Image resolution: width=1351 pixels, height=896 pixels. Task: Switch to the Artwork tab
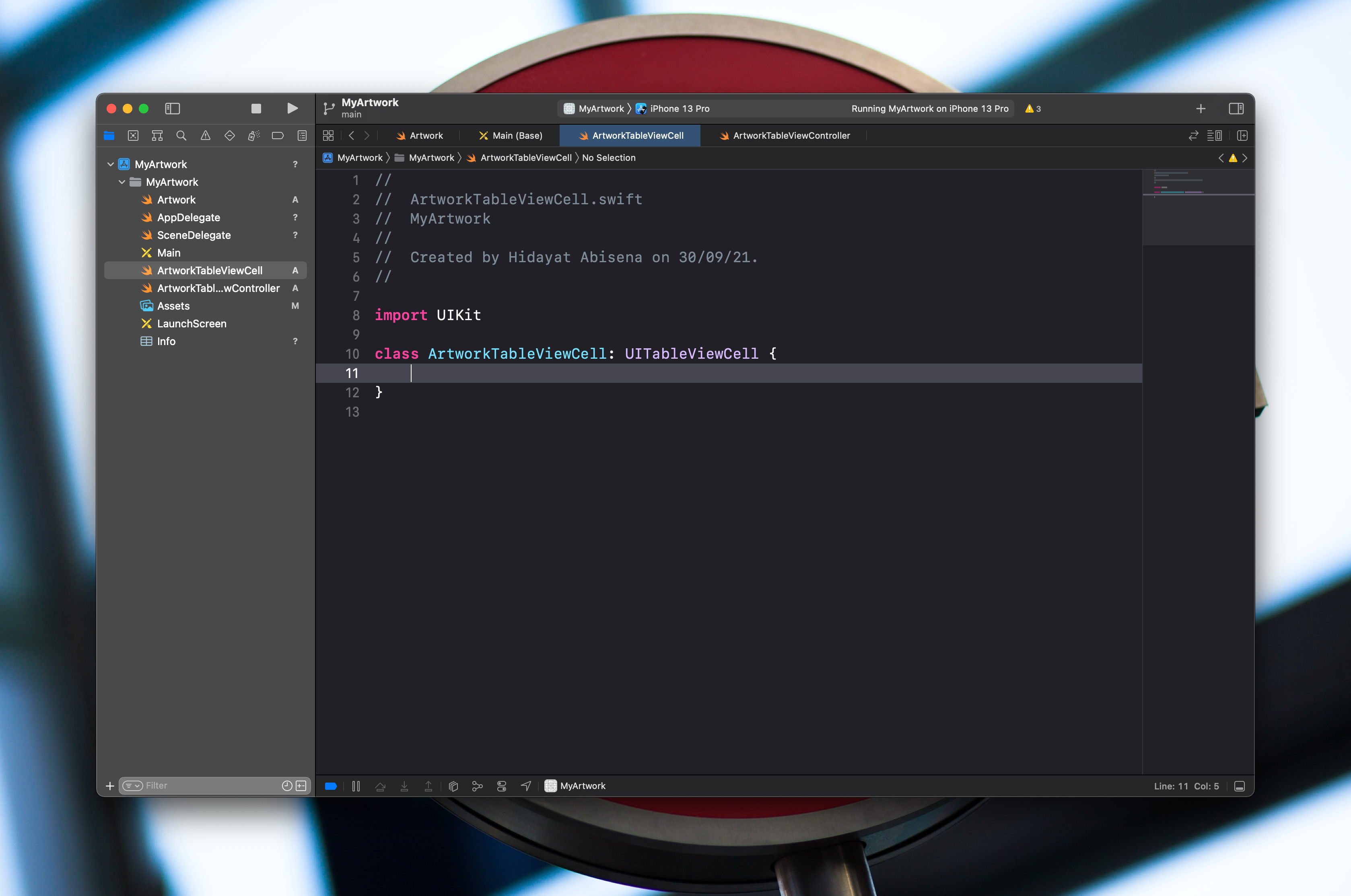click(420, 136)
